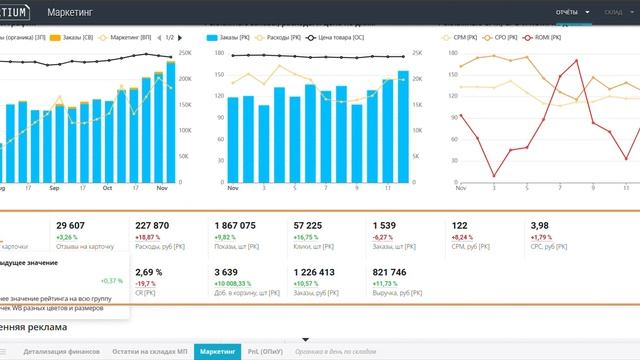Toggle CPM [РК] legend series
The image size is (640, 360).
click(459, 38)
